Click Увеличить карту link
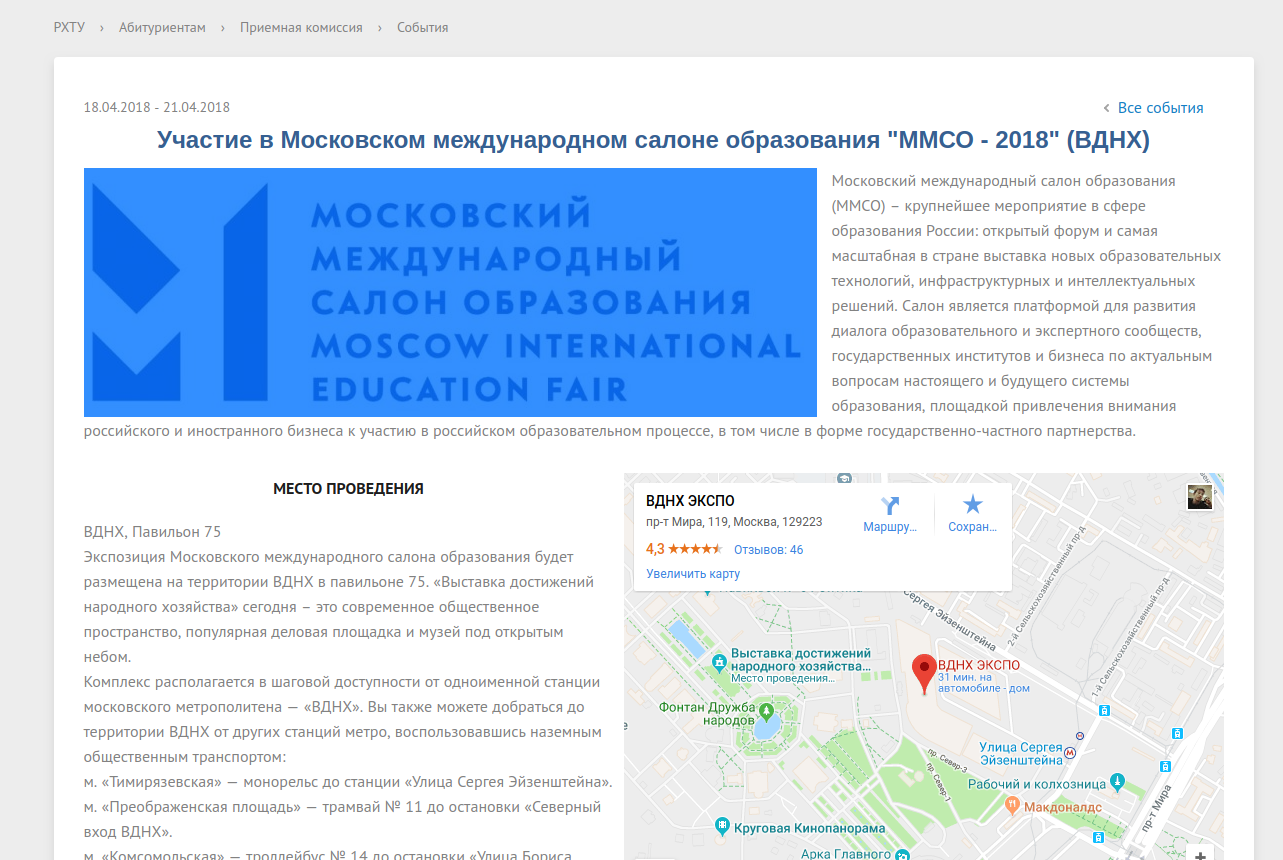The width and height of the screenshot is (1283, 860). coord(693,574)
